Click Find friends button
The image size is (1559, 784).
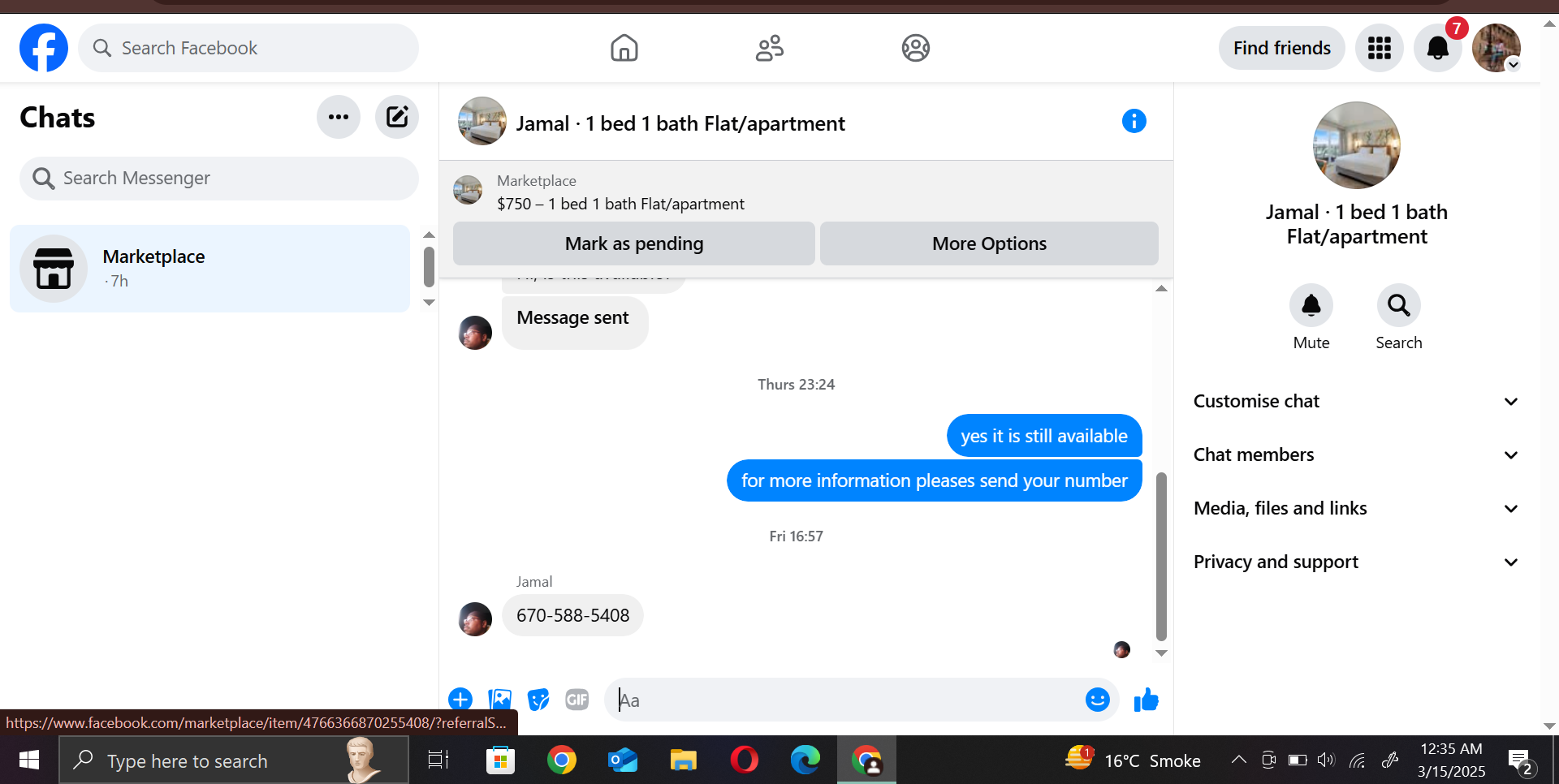pos(1281,48)
